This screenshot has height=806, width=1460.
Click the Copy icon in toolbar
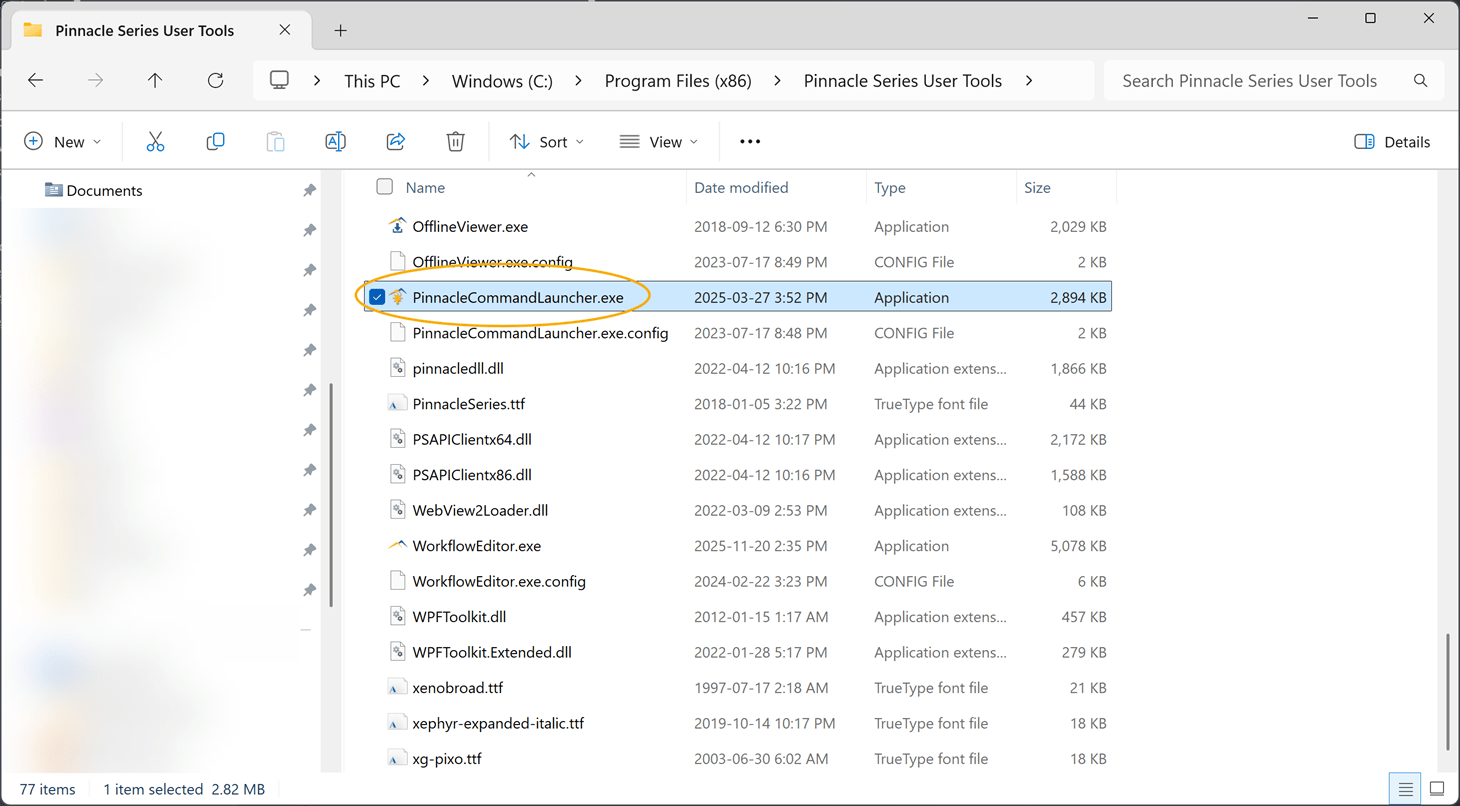(x=215, y=142)
